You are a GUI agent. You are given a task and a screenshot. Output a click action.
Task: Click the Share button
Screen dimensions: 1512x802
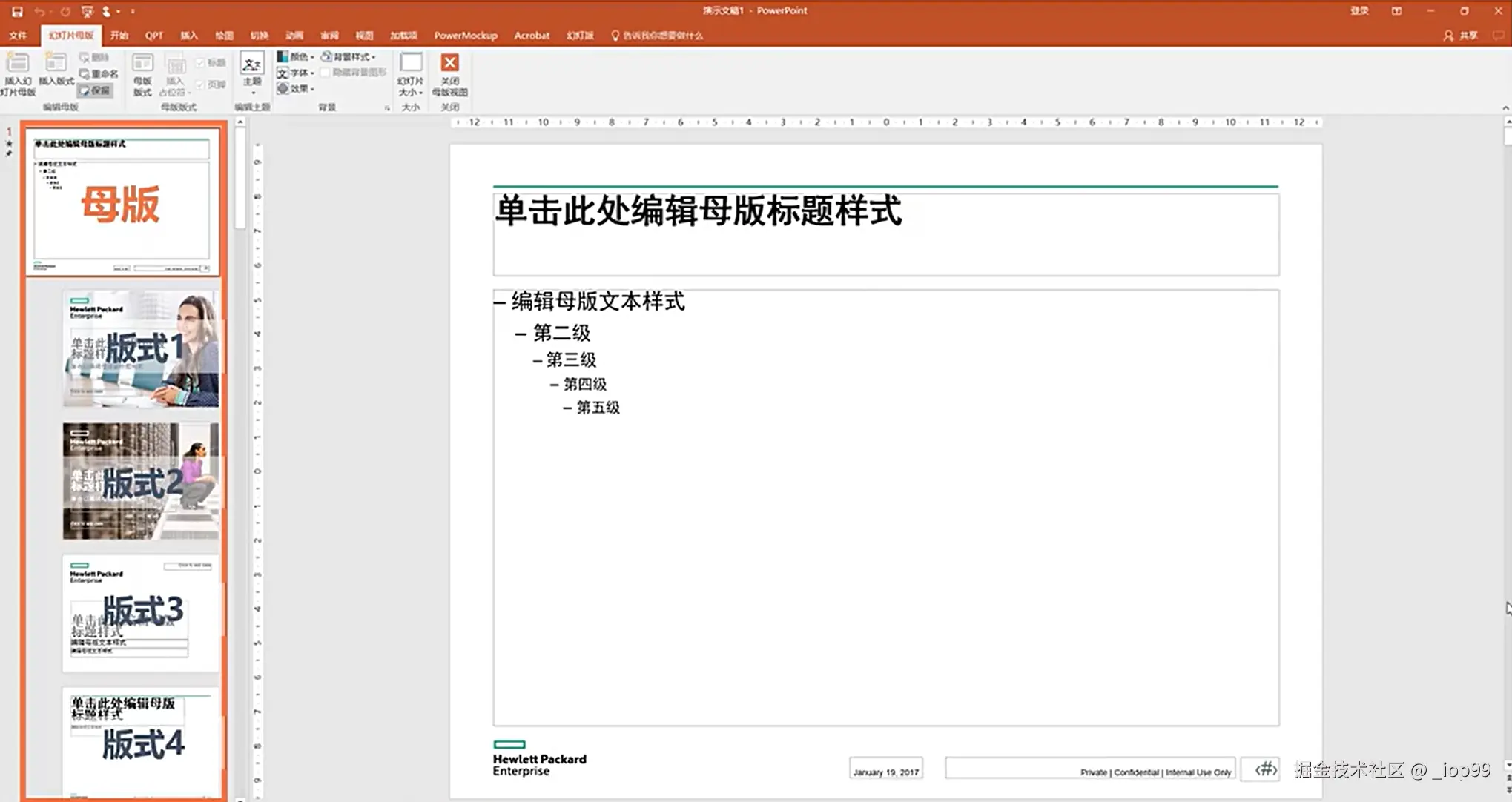tap(1461, 35)
